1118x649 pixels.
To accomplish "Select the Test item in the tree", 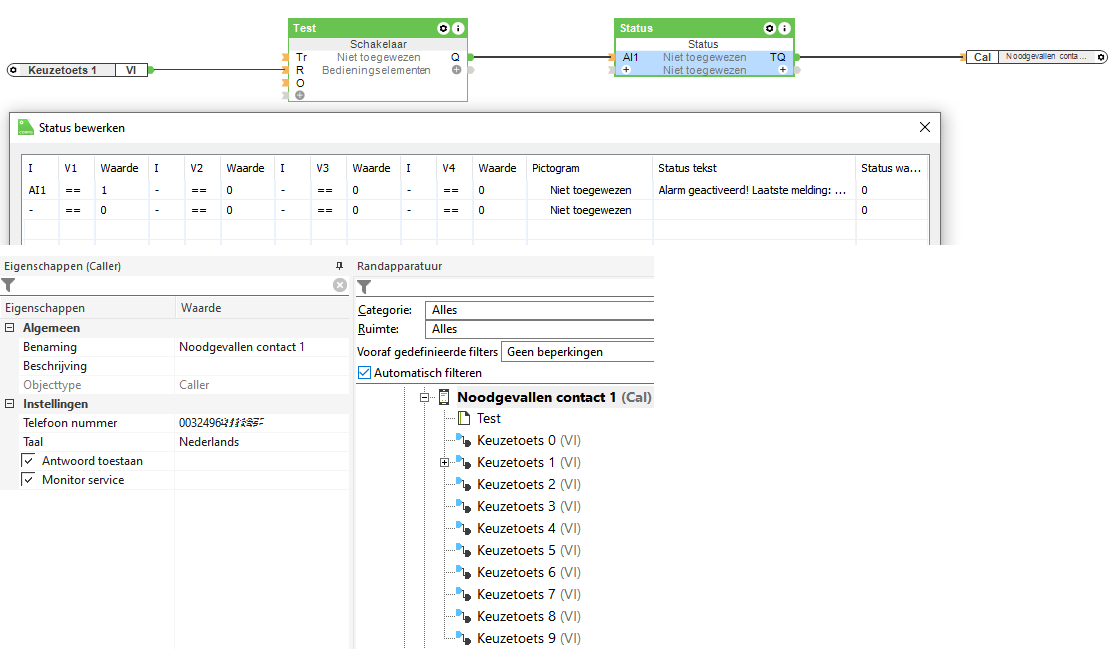I will (488, 419).
